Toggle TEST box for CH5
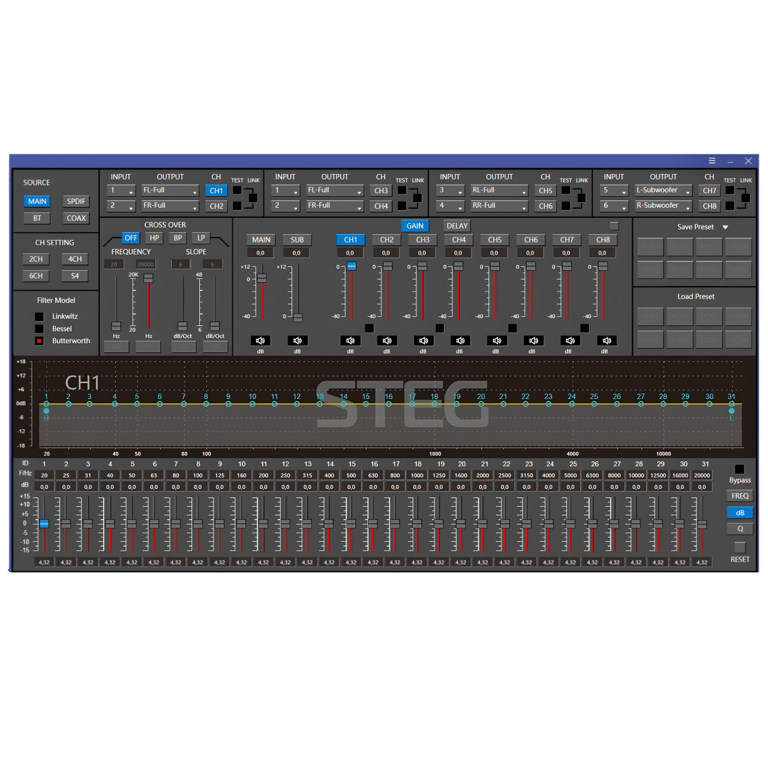Viewport: 768px width, 768px height. pyautogui.click(x=566, y=190)
